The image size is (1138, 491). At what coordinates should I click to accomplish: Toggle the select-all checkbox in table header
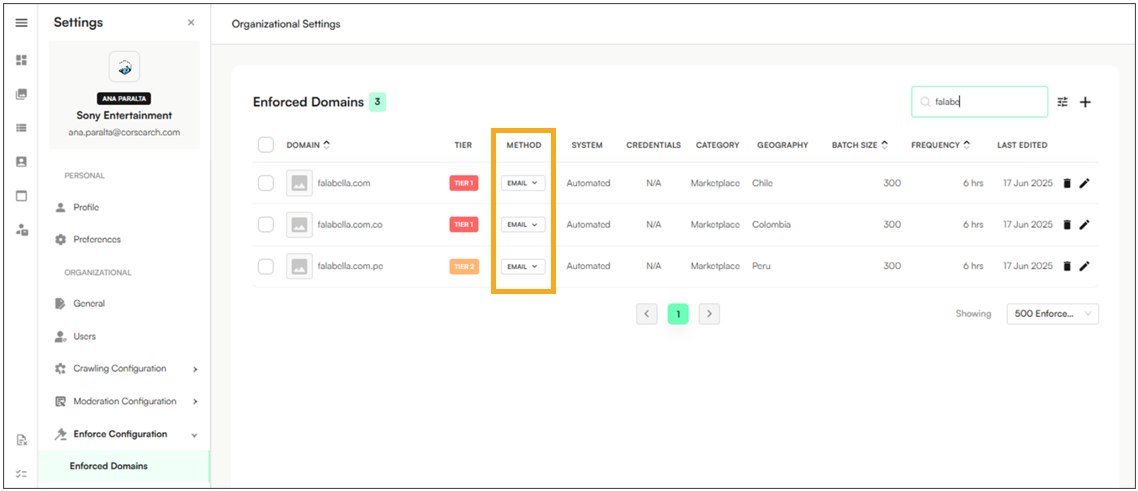click(266, 145)
